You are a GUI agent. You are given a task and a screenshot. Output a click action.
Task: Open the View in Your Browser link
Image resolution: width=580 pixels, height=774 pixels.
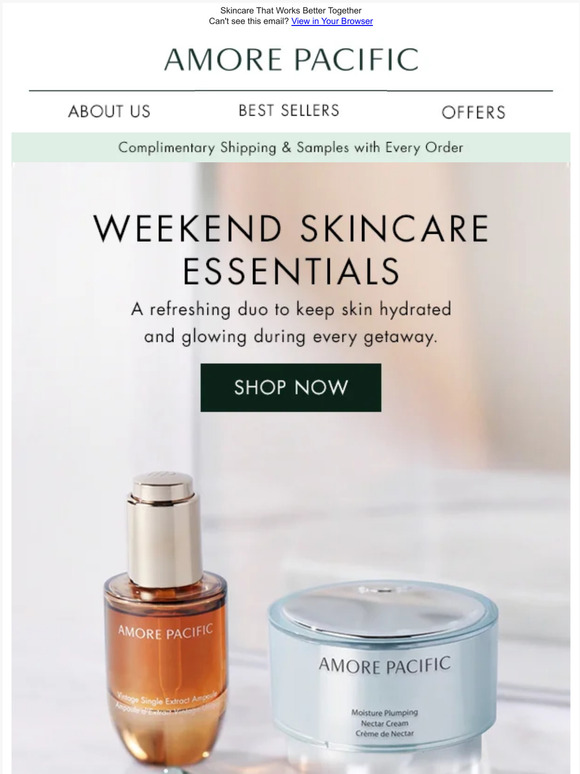[332, 21]
